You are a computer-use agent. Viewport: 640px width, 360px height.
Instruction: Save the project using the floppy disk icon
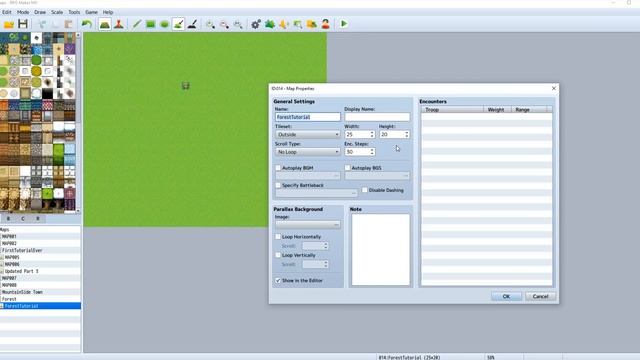click(x=23, y=24)
